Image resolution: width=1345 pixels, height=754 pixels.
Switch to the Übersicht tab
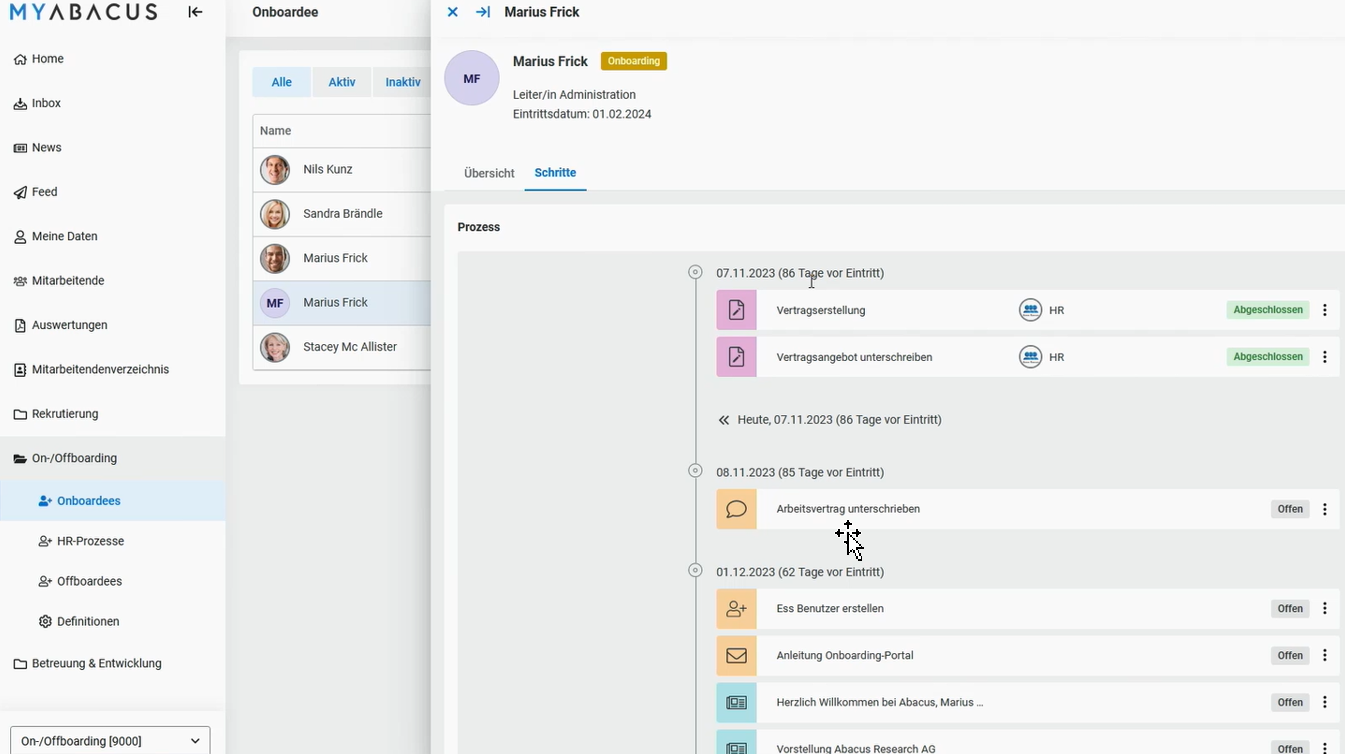pos(488,173)
